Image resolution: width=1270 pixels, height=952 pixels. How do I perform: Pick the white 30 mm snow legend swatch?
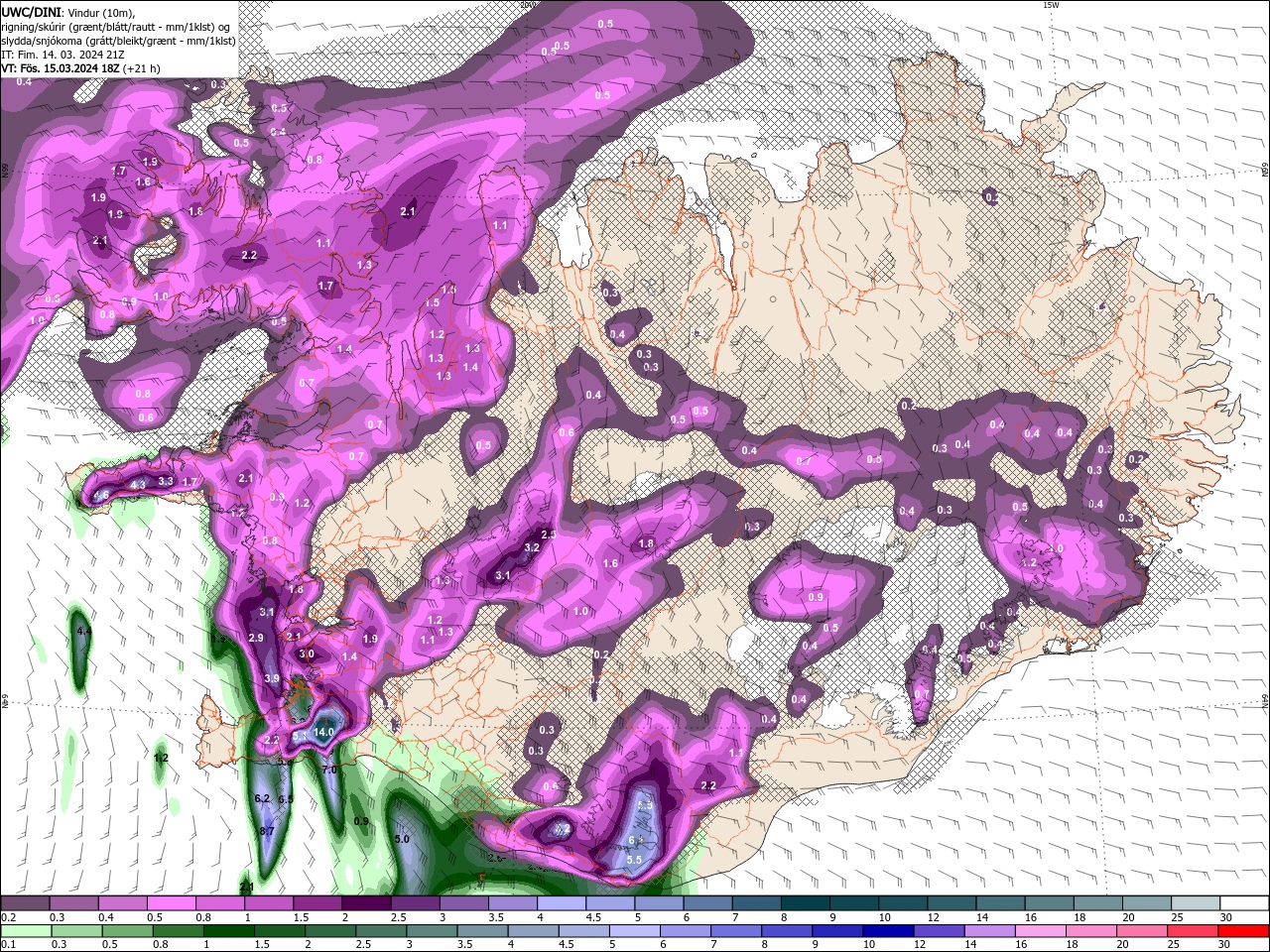(1244, 903)
